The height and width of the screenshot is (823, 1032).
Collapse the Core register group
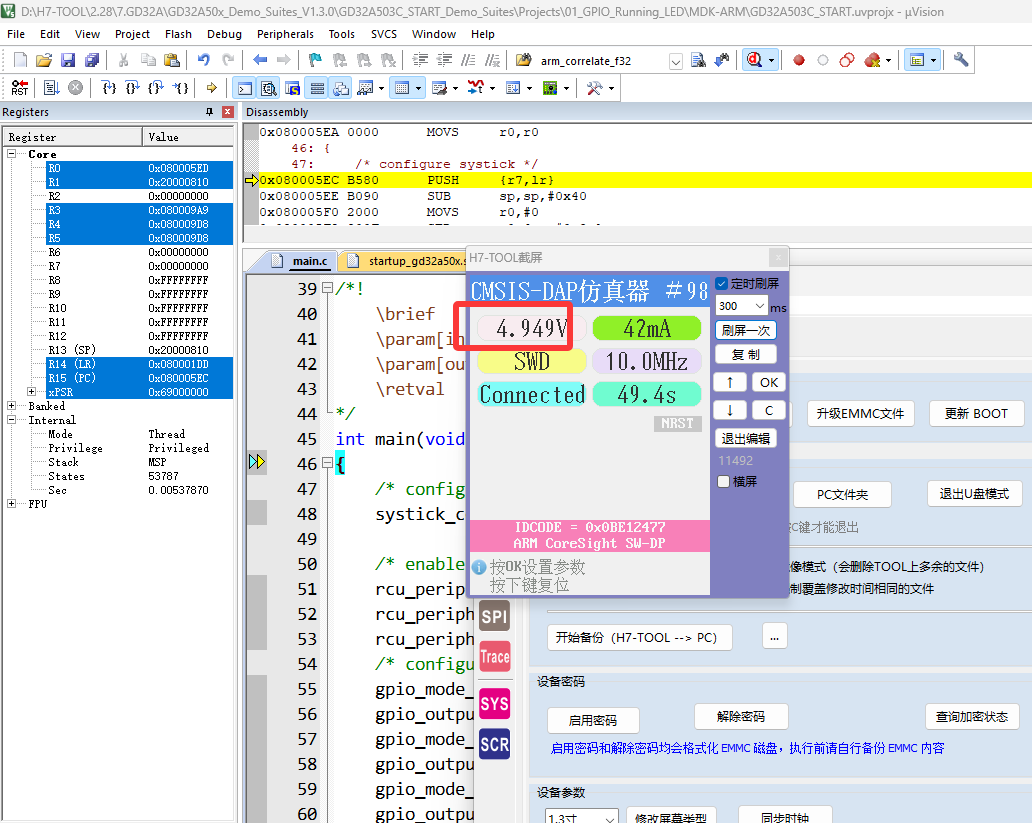point(11,154)
